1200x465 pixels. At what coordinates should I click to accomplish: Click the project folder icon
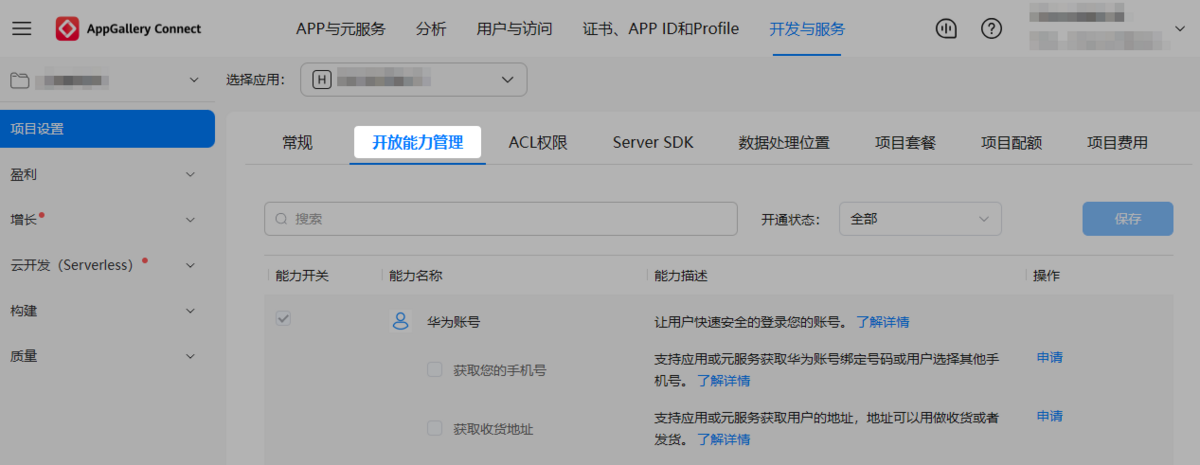click(20, 80)
